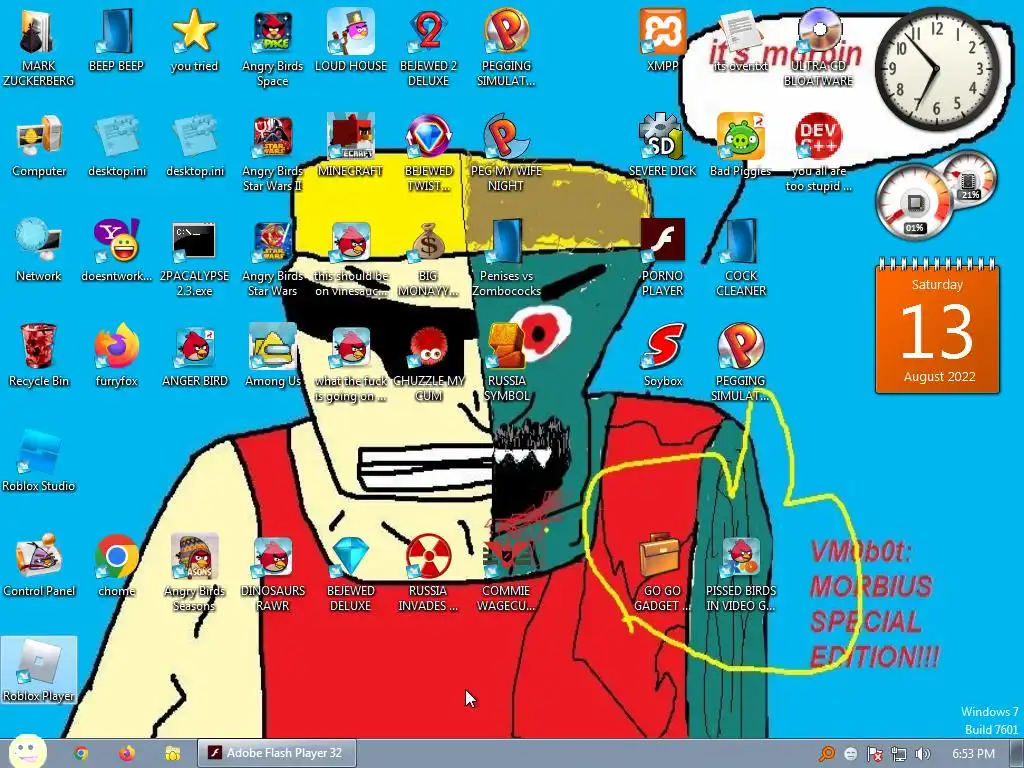Open the volume speaker tray icon
Viewport: 1024px width, 768px height.
pyautogui.click(x=922, y=754)
